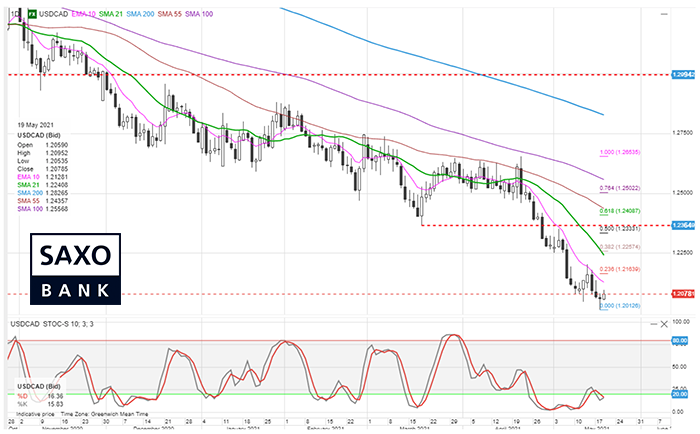The image size is (700, 434).
Task: Click the Time Zone: Greenwich Mean Time text
Action: (x=104, y=414)
